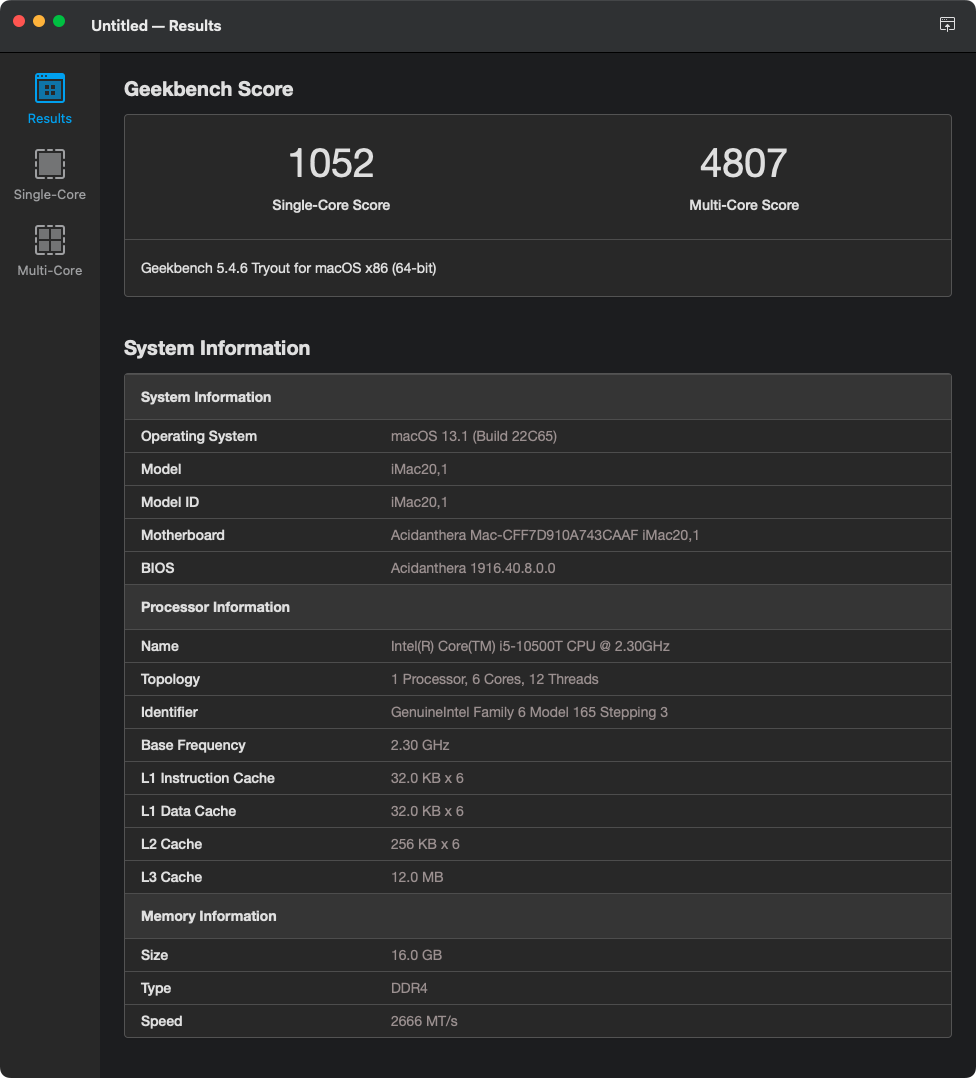Viewport: 976px width, 1078px height.
Task: Click the macOS 13.1 (Build 22C65) value
Action: pyautogui.click(x=474, y=436)
